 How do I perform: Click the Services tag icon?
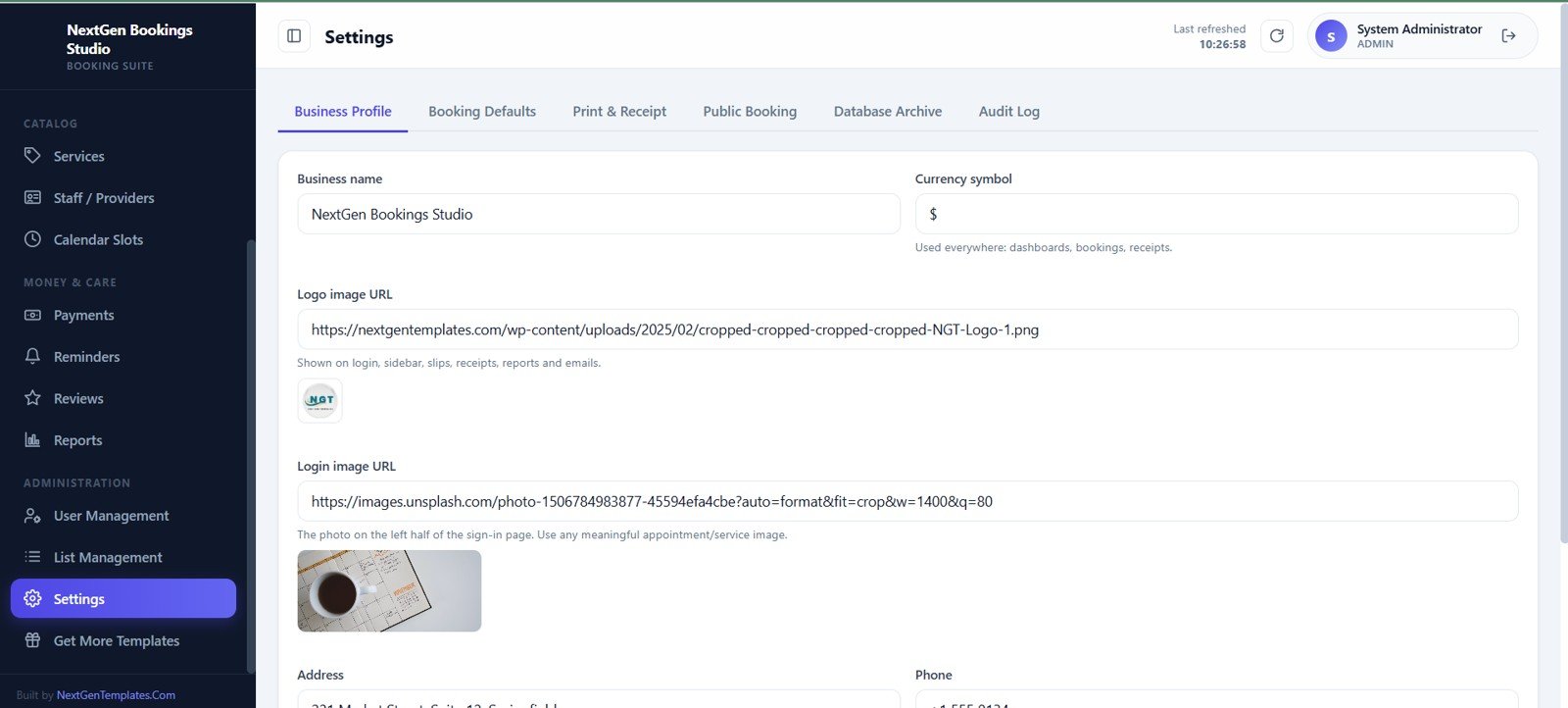(32, 156)
